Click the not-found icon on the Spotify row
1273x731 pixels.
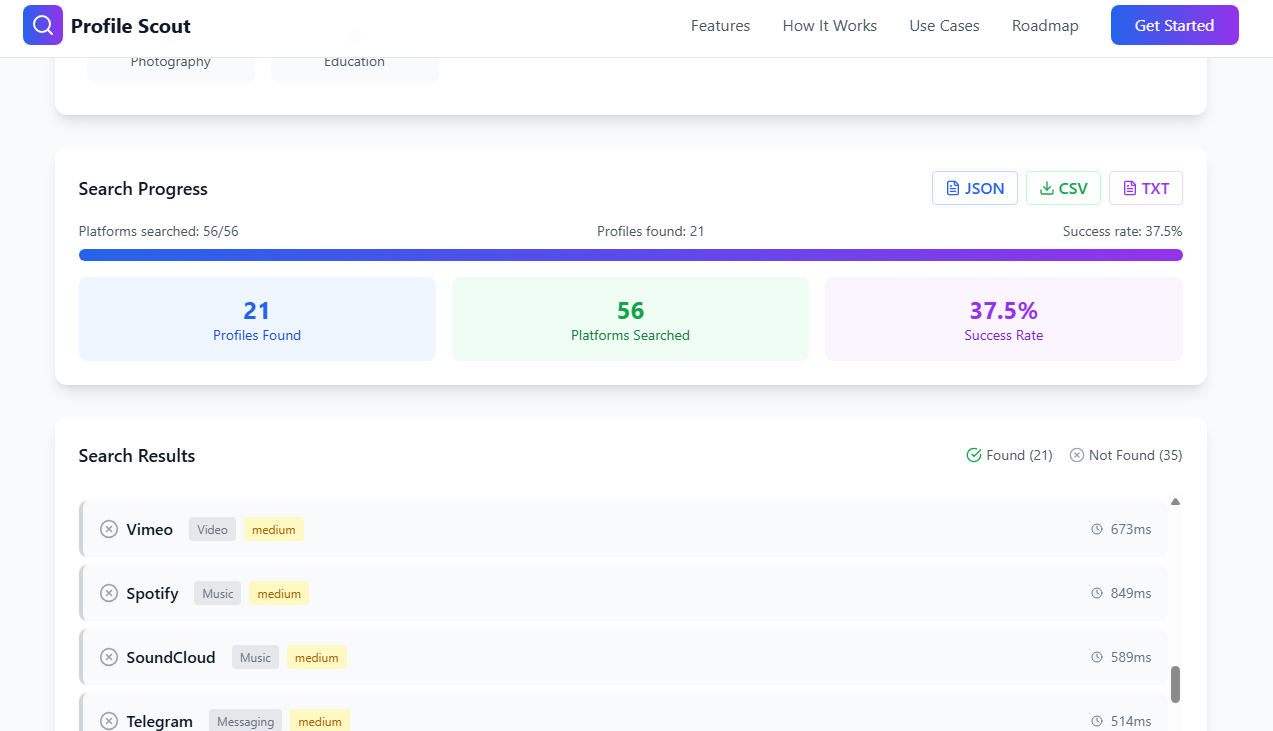pyautogui.click(x=109, y=593)
